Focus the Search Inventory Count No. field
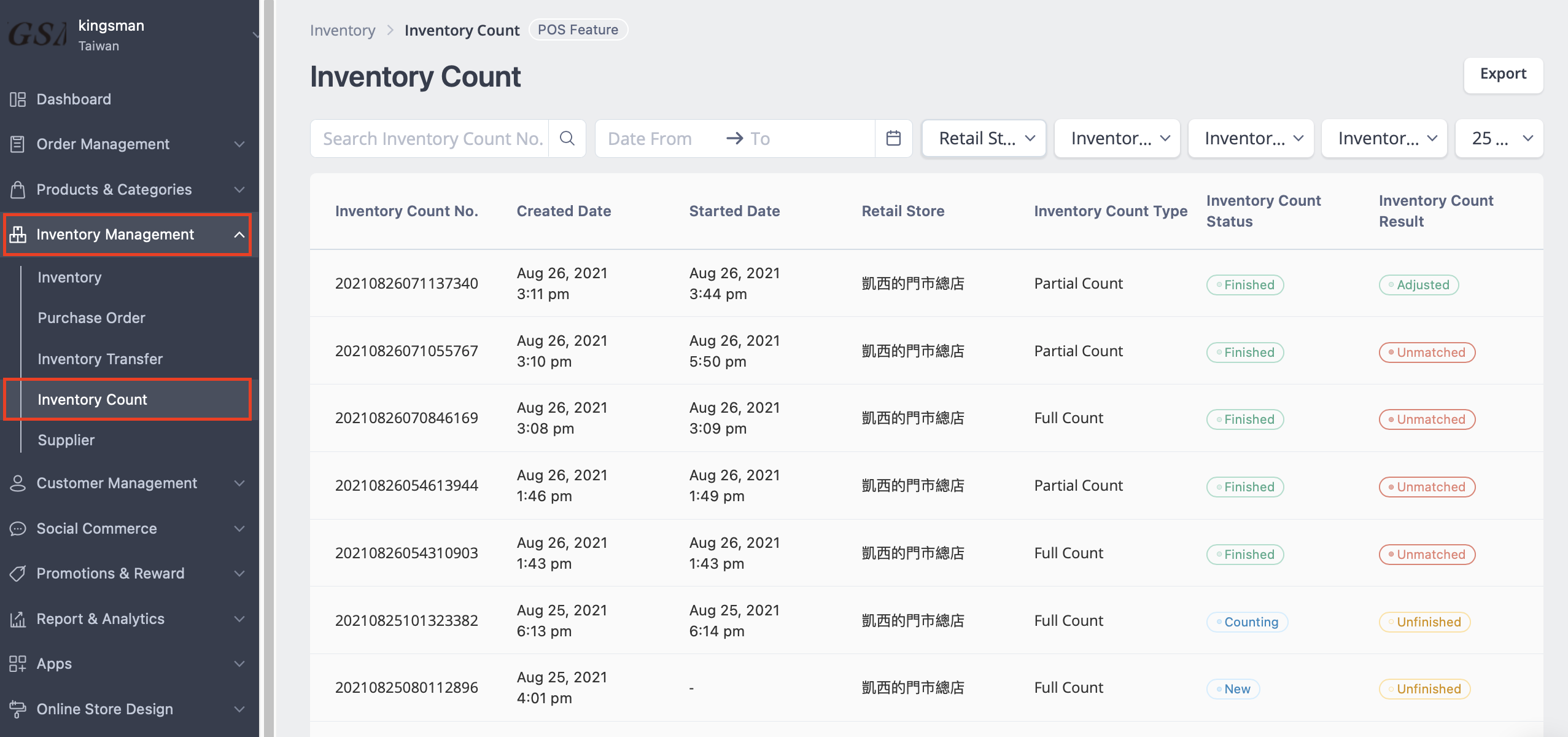1568x737 pixels. click(432, 139)
